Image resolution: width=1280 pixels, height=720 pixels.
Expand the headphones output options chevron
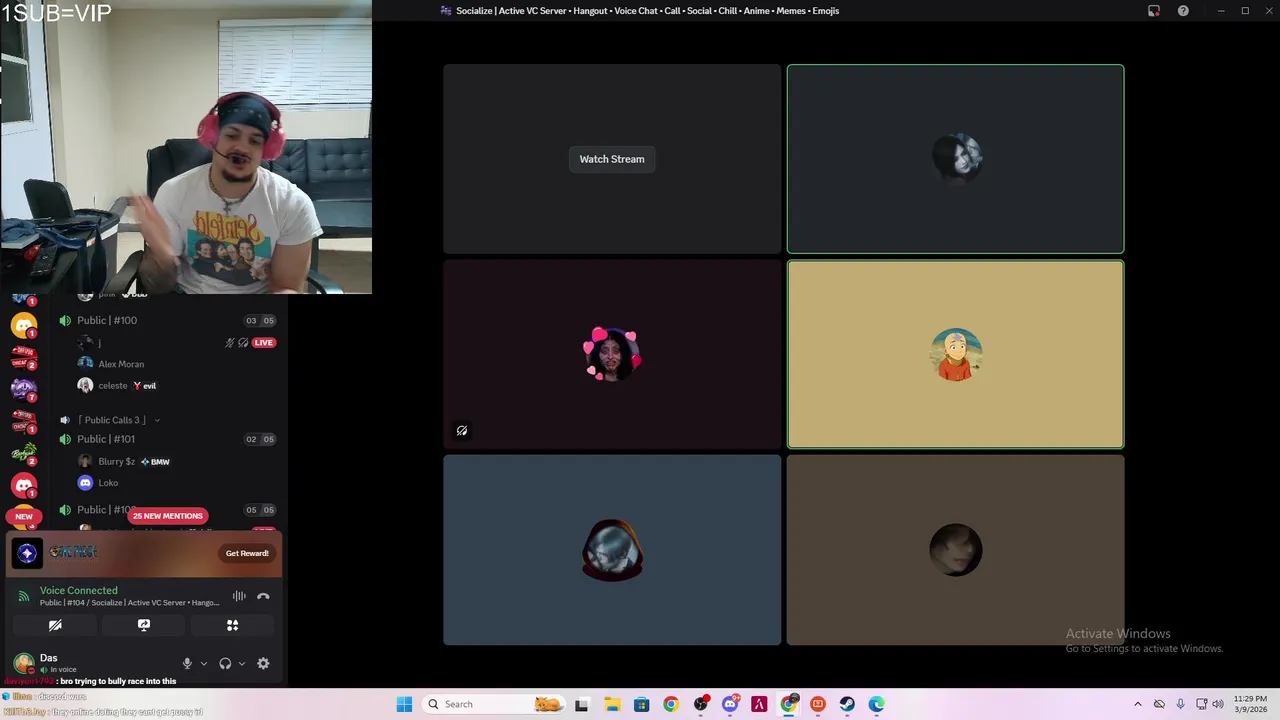coord(241,663)
